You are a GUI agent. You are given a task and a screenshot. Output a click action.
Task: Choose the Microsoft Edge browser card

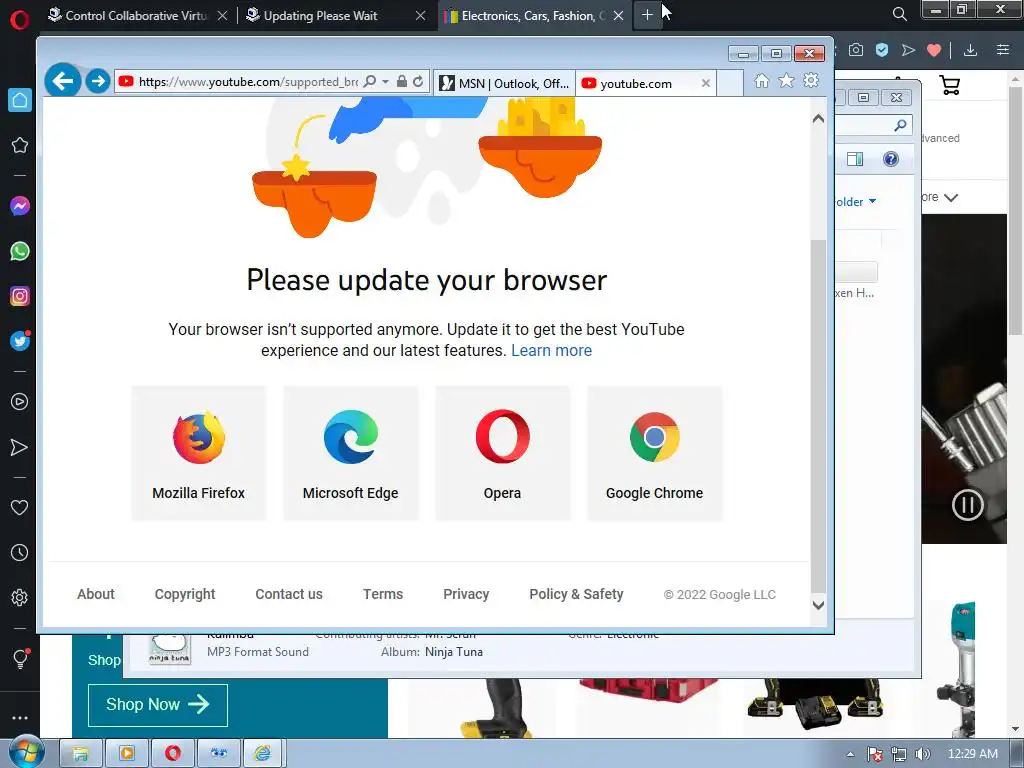tap(351, 453)
